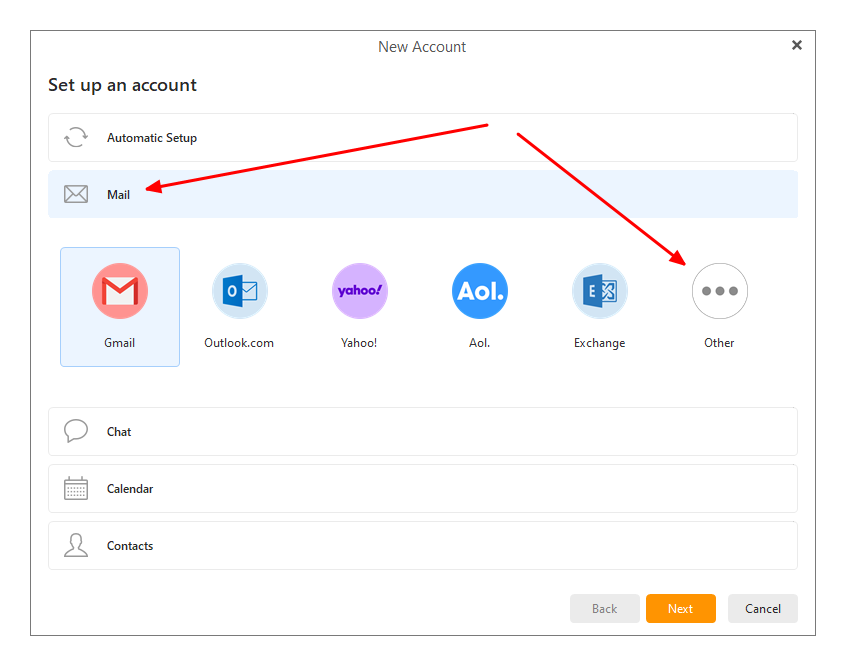Choose the Outlook.com provider icon
Image resolution: width=846 pixels, height=666 pixels.
240,291
